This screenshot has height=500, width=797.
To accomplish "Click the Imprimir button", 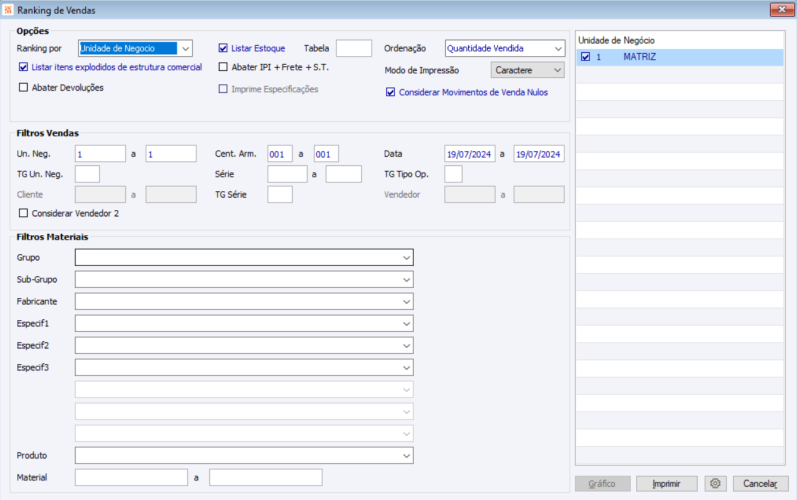I will pyautogui.click(x=666, y=484).
